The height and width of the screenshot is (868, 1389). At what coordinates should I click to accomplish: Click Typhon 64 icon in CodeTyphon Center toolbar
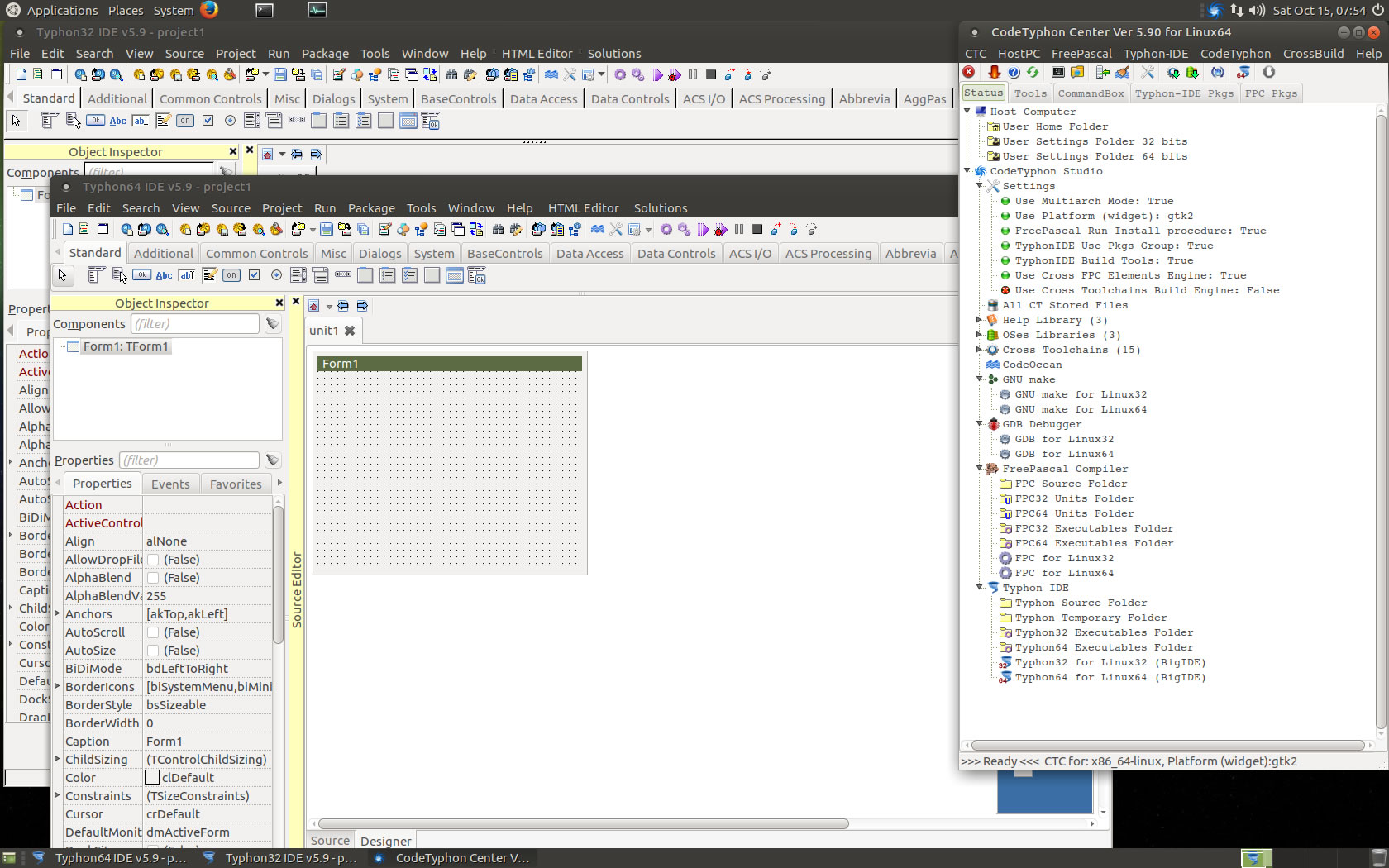(1243, 72)
